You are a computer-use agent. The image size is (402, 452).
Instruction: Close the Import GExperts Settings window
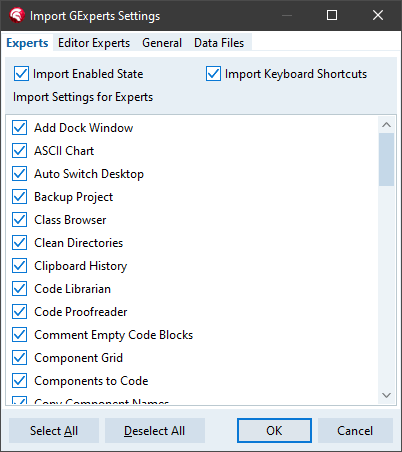point(378,15)
